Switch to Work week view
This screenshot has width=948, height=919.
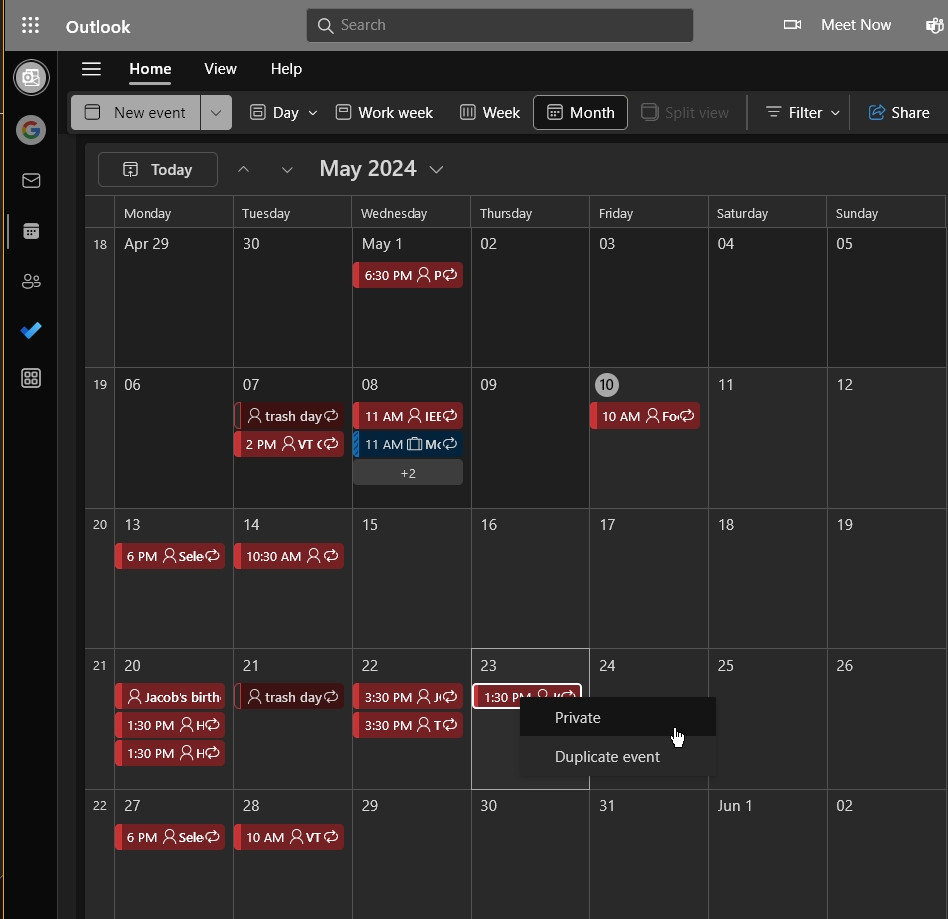tap(385, 112)
